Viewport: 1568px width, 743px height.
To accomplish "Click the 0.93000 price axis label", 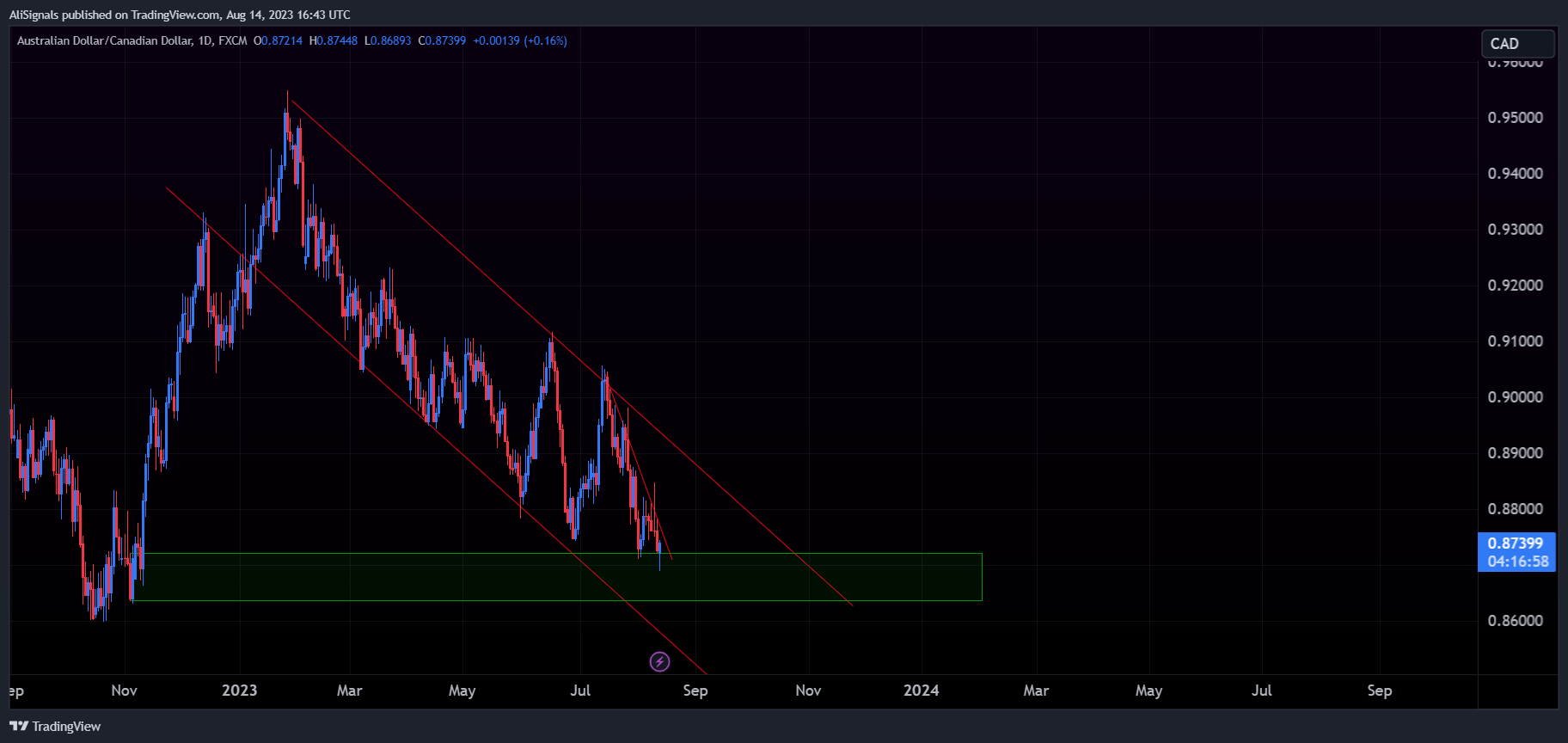I will (1516, 230).
